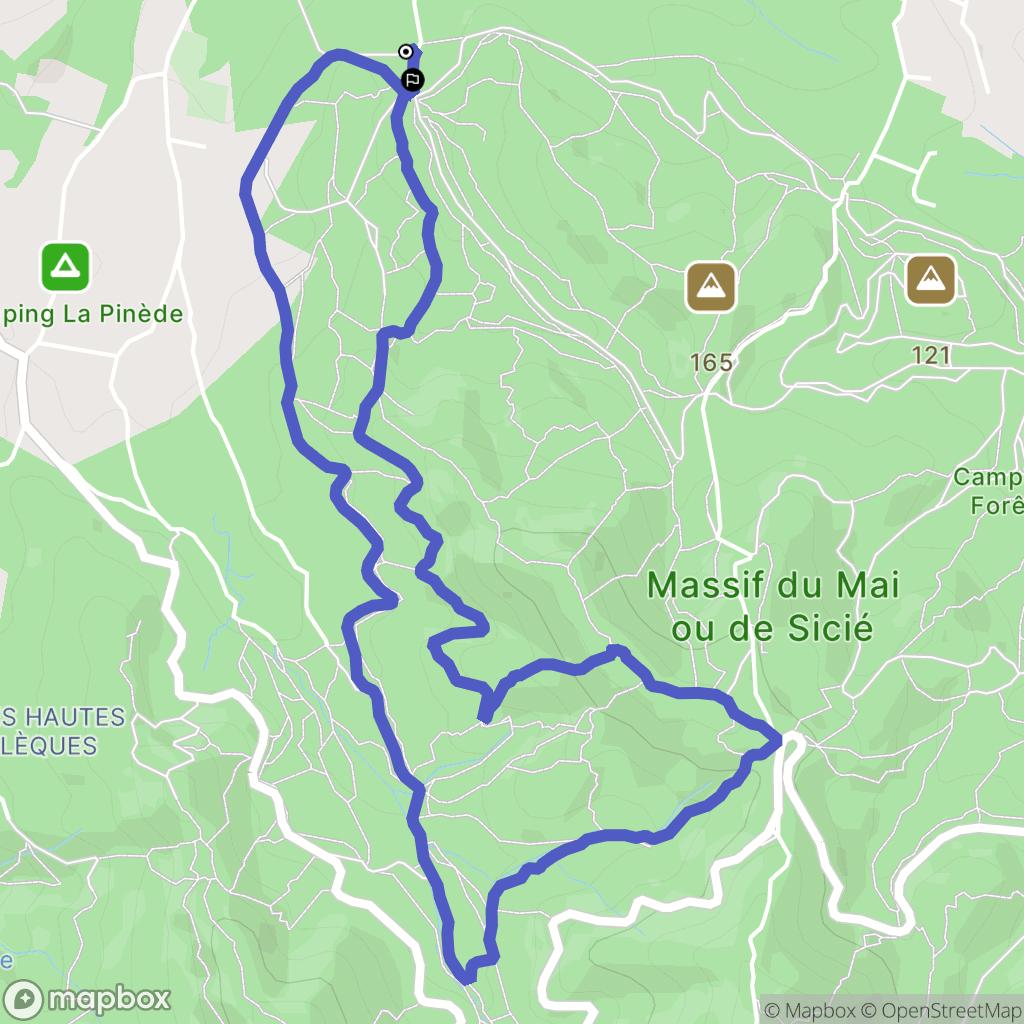Viewport: 1024px width, 1024px height.
Task: Click the 121 elevation label
Action: (x=931, y=355)
